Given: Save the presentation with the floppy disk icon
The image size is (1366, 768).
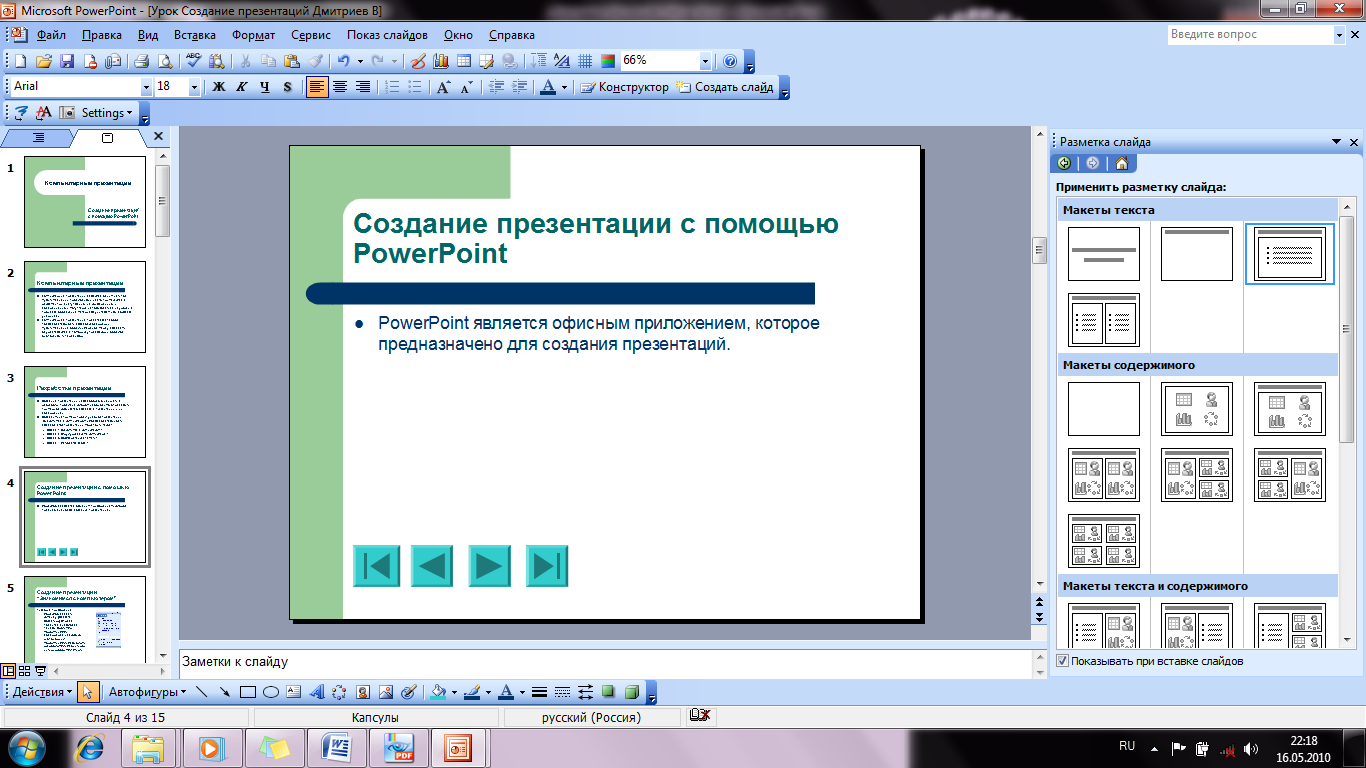Looking at the screenshot, I should (67, 61).
